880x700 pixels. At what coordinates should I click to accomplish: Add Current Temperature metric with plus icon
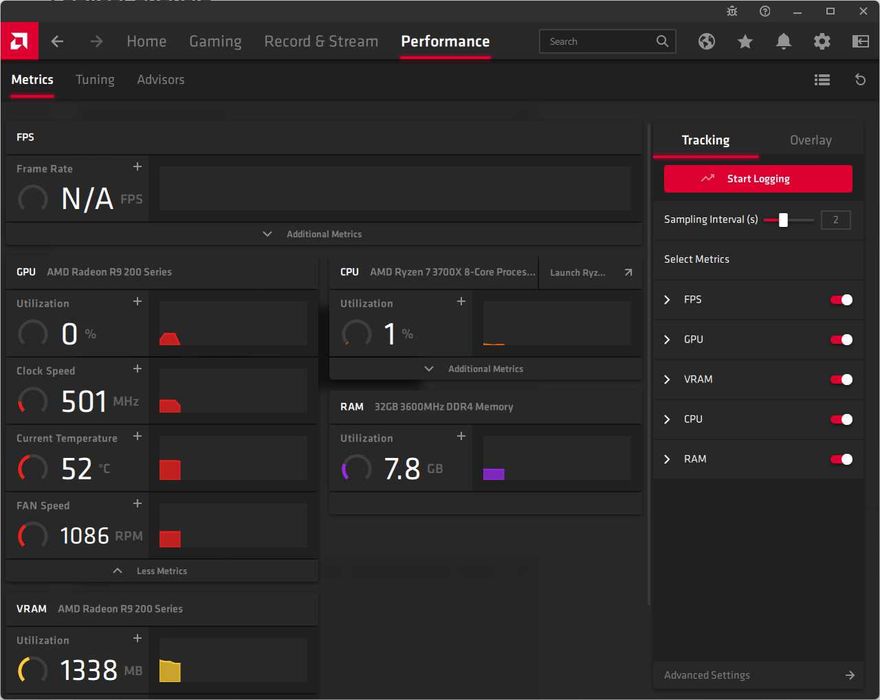(x=138, y=436)
